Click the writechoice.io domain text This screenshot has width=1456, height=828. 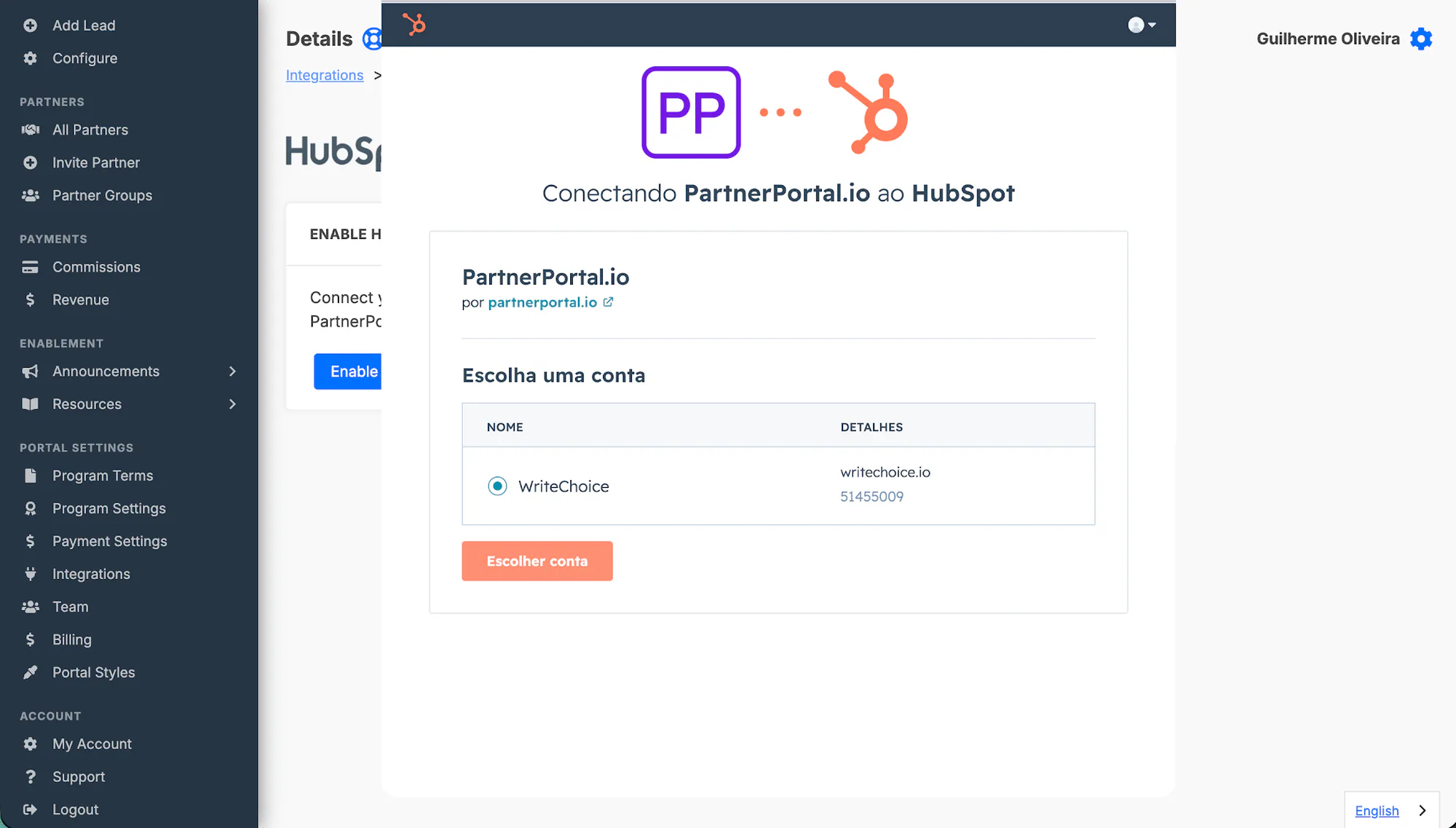pyautogui.click(x=885, y=472)
